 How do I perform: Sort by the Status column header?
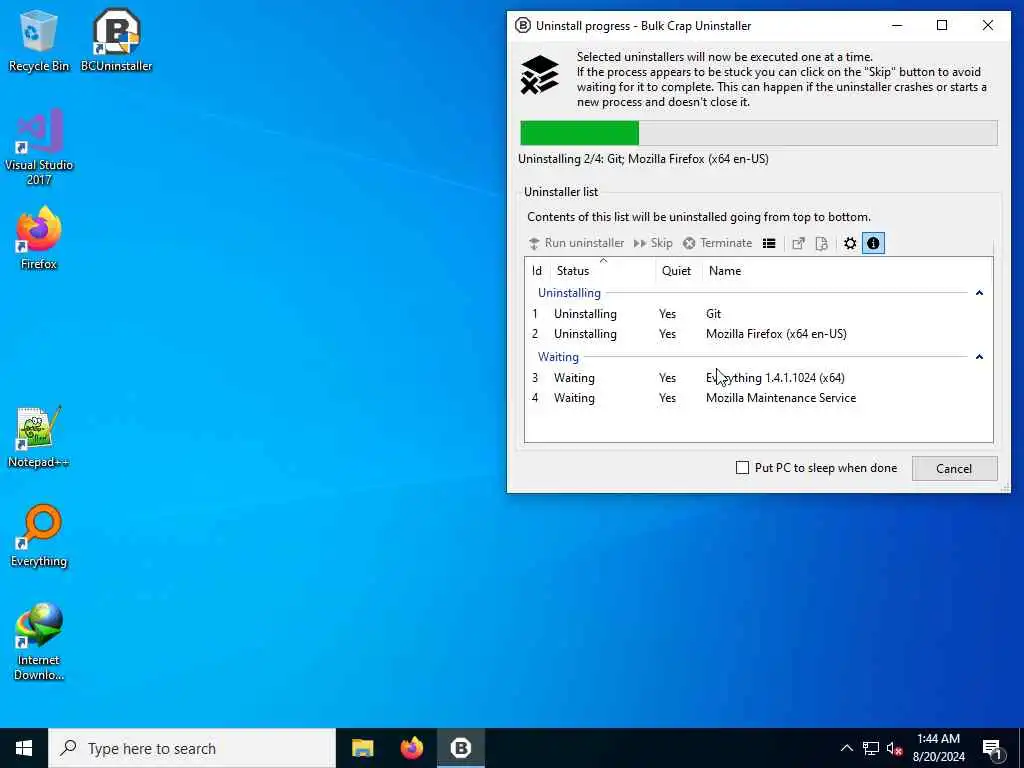coord(603,270)
